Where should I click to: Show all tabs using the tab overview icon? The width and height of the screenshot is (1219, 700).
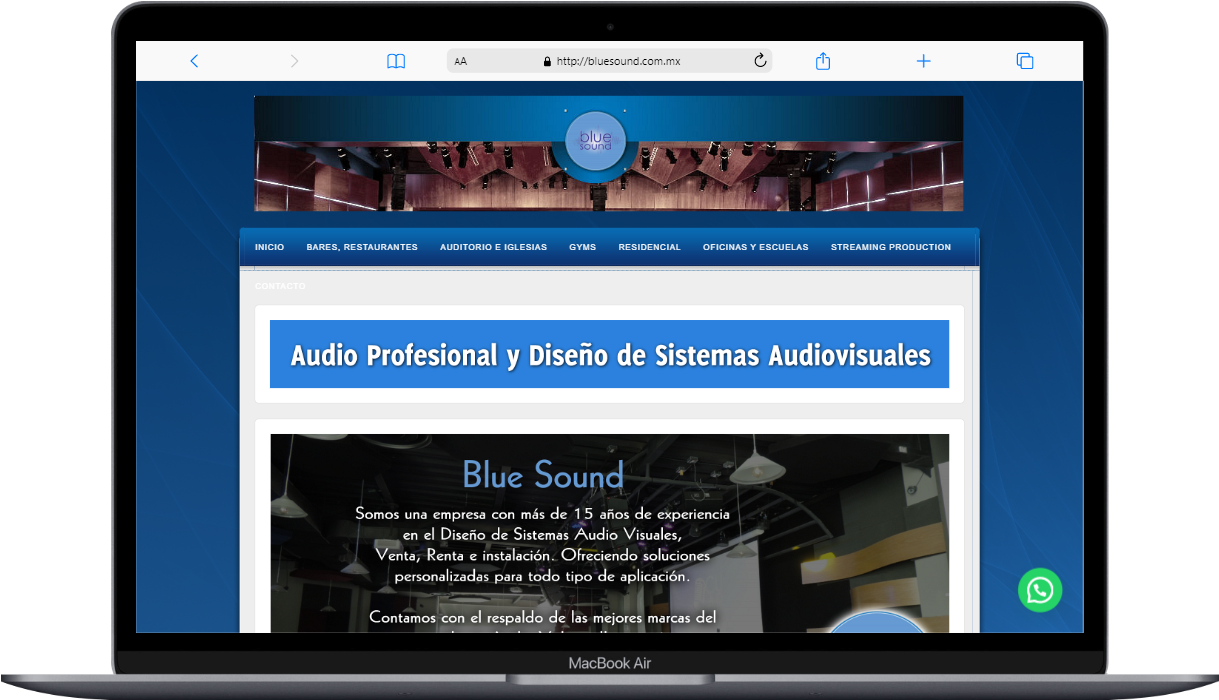click(x=1024, y=60)
